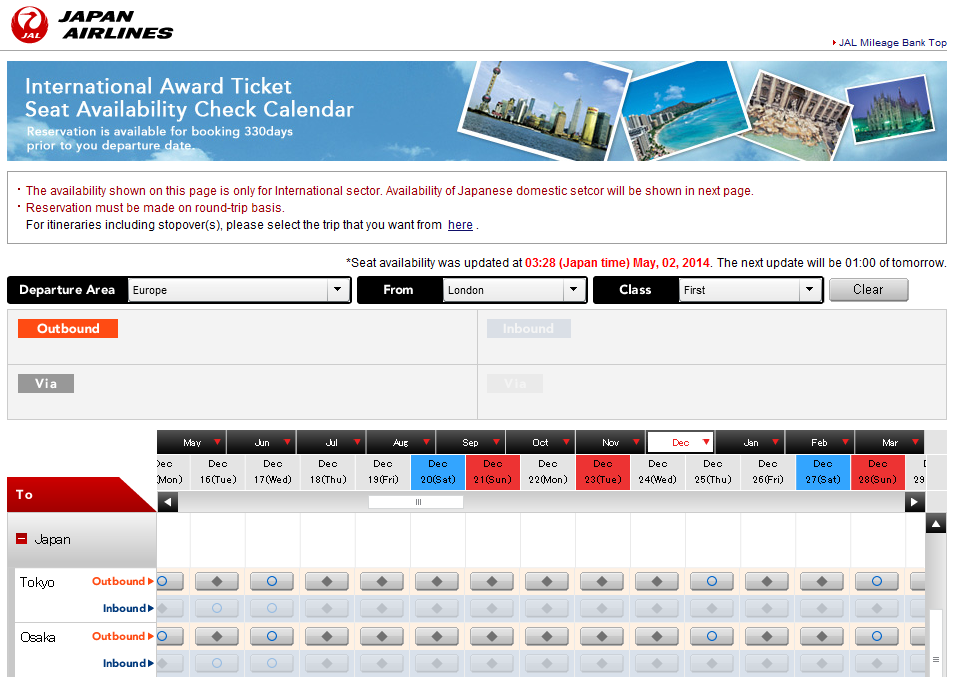Viewport: 953px width, 677px height.
Task: Click the horizontal date scrollbar thumb
Action: 416,502
